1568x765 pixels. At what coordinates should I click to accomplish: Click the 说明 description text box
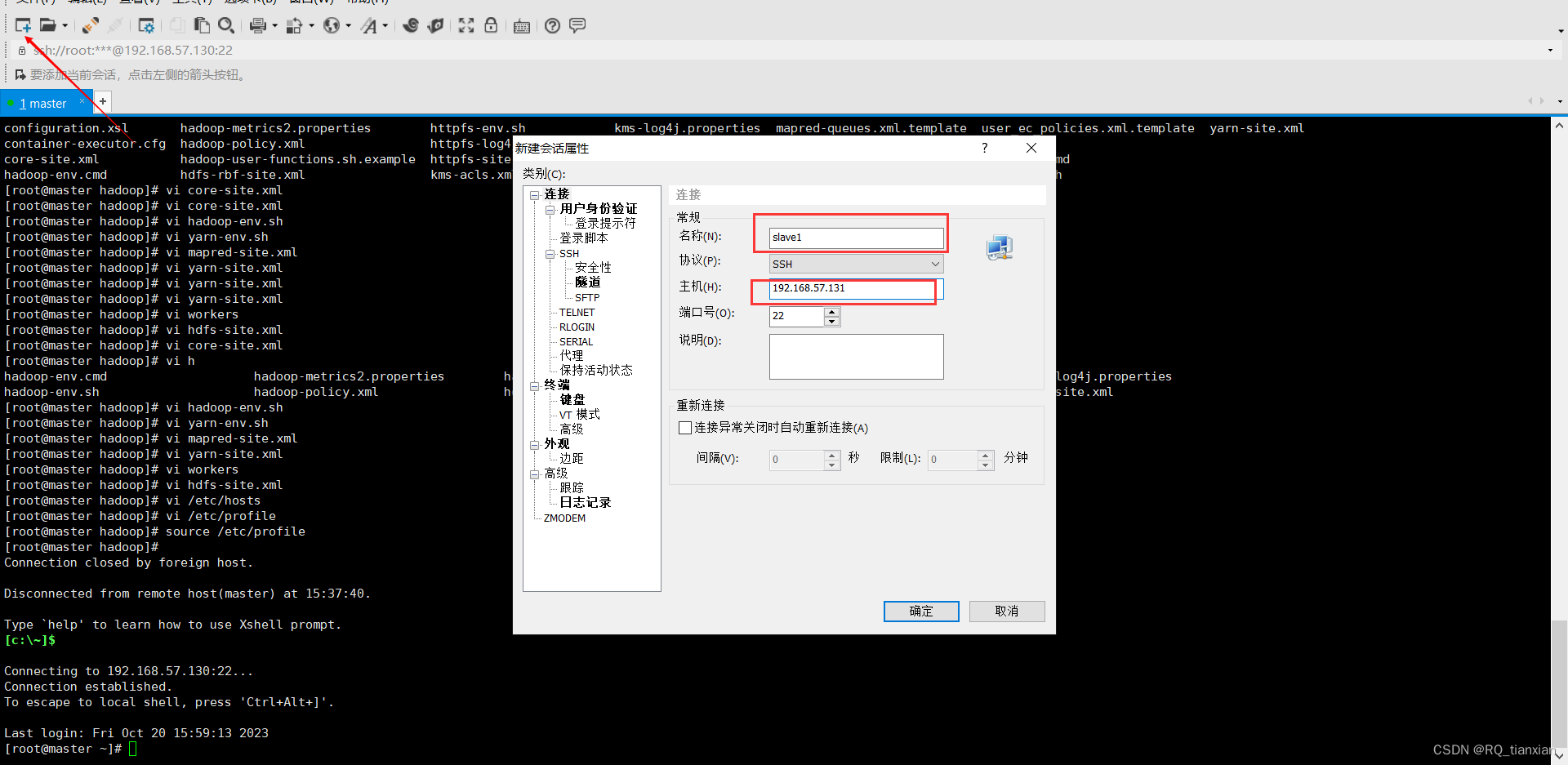point(856,357)
